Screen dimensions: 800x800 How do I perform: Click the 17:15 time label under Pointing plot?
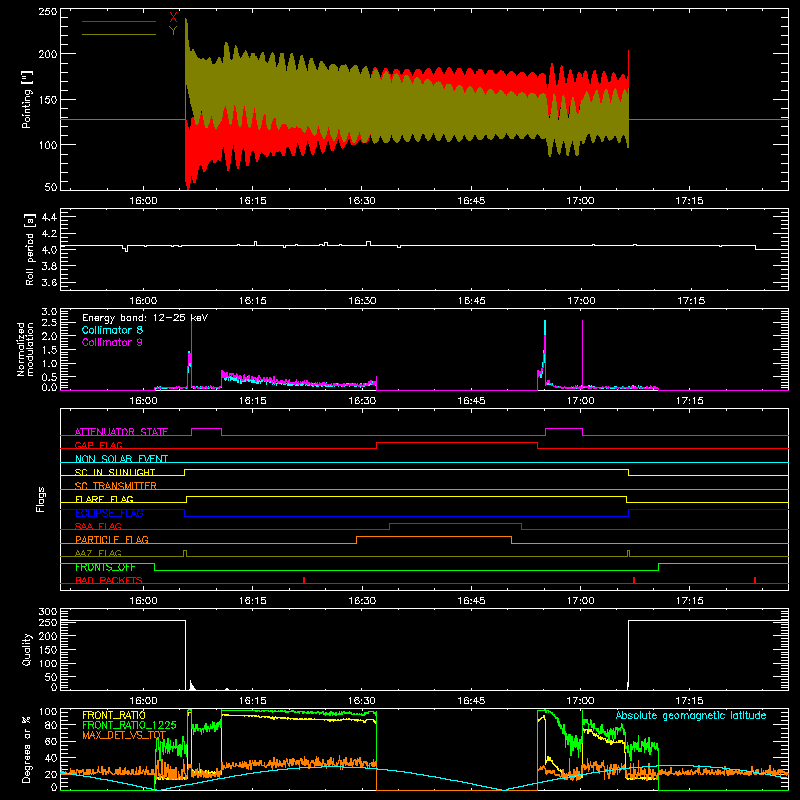(689, 201)
